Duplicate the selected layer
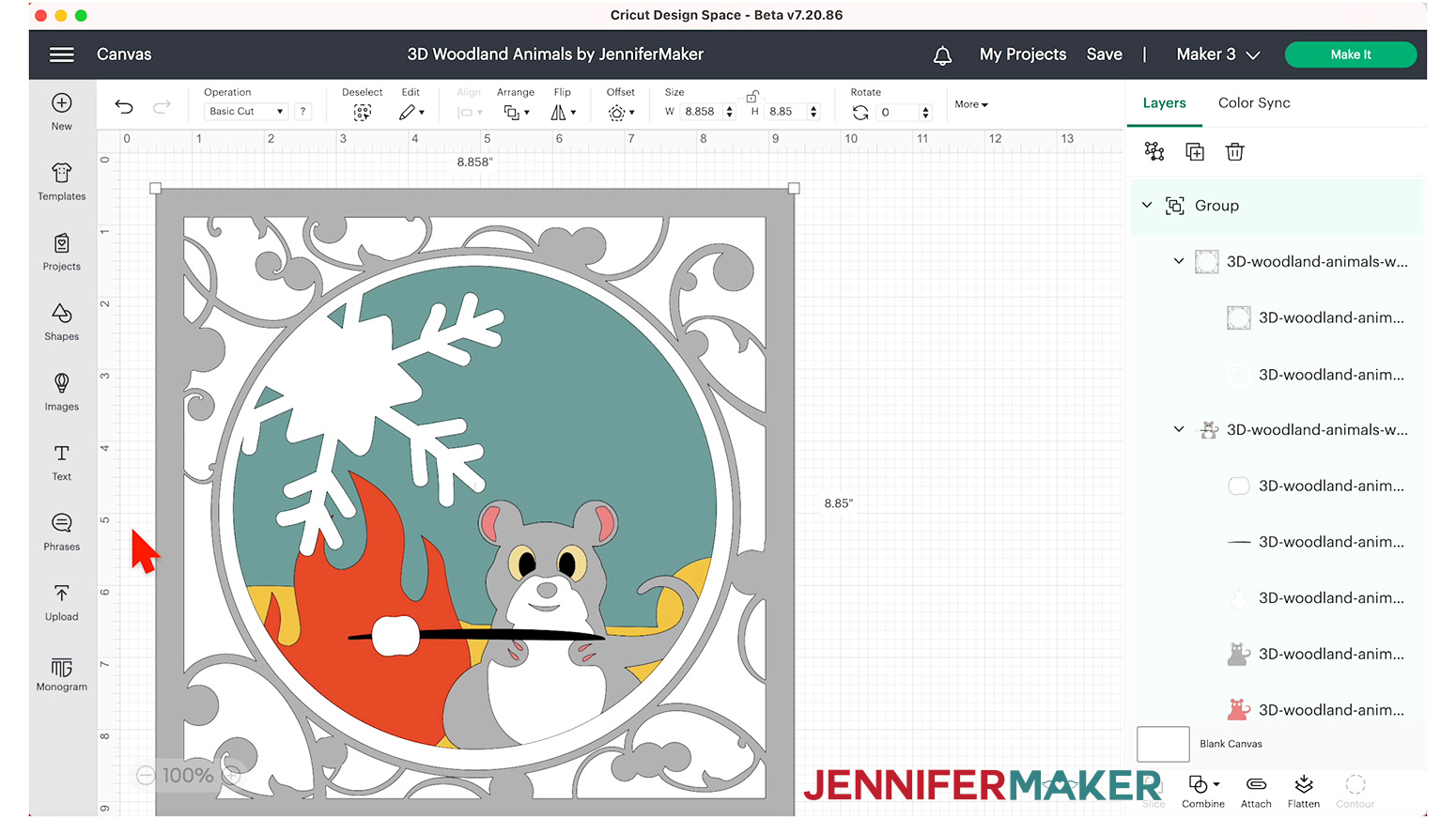The image size is (1456, 819). [x=1195, y=151]
